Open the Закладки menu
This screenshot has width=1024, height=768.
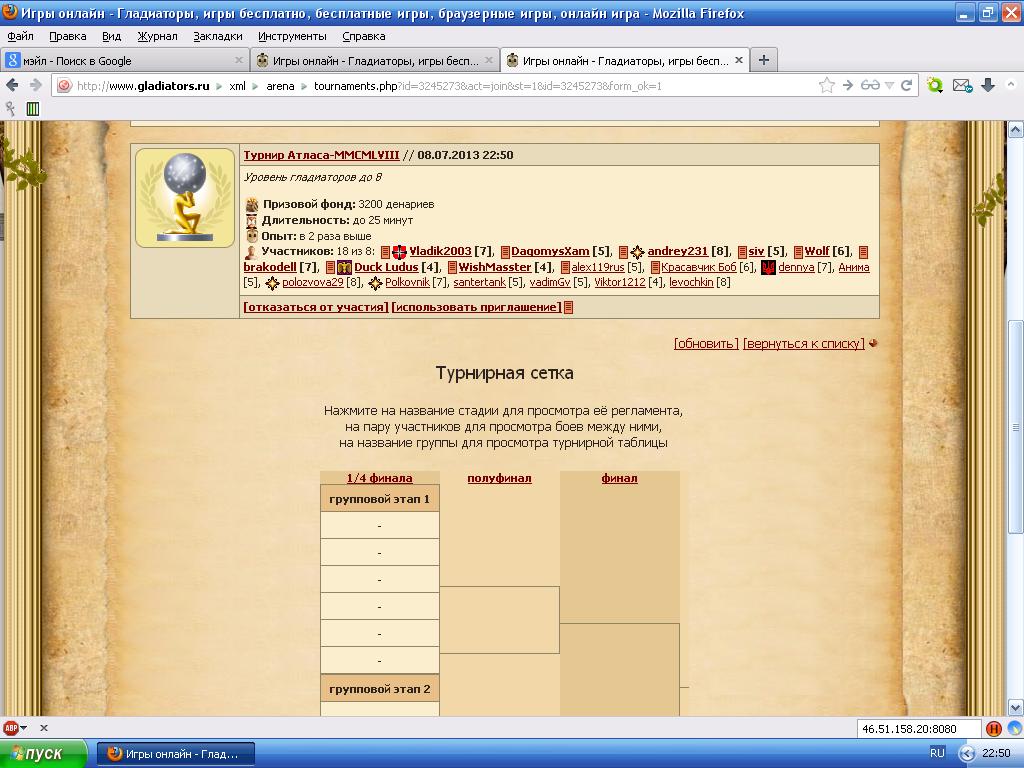point(217,36)
